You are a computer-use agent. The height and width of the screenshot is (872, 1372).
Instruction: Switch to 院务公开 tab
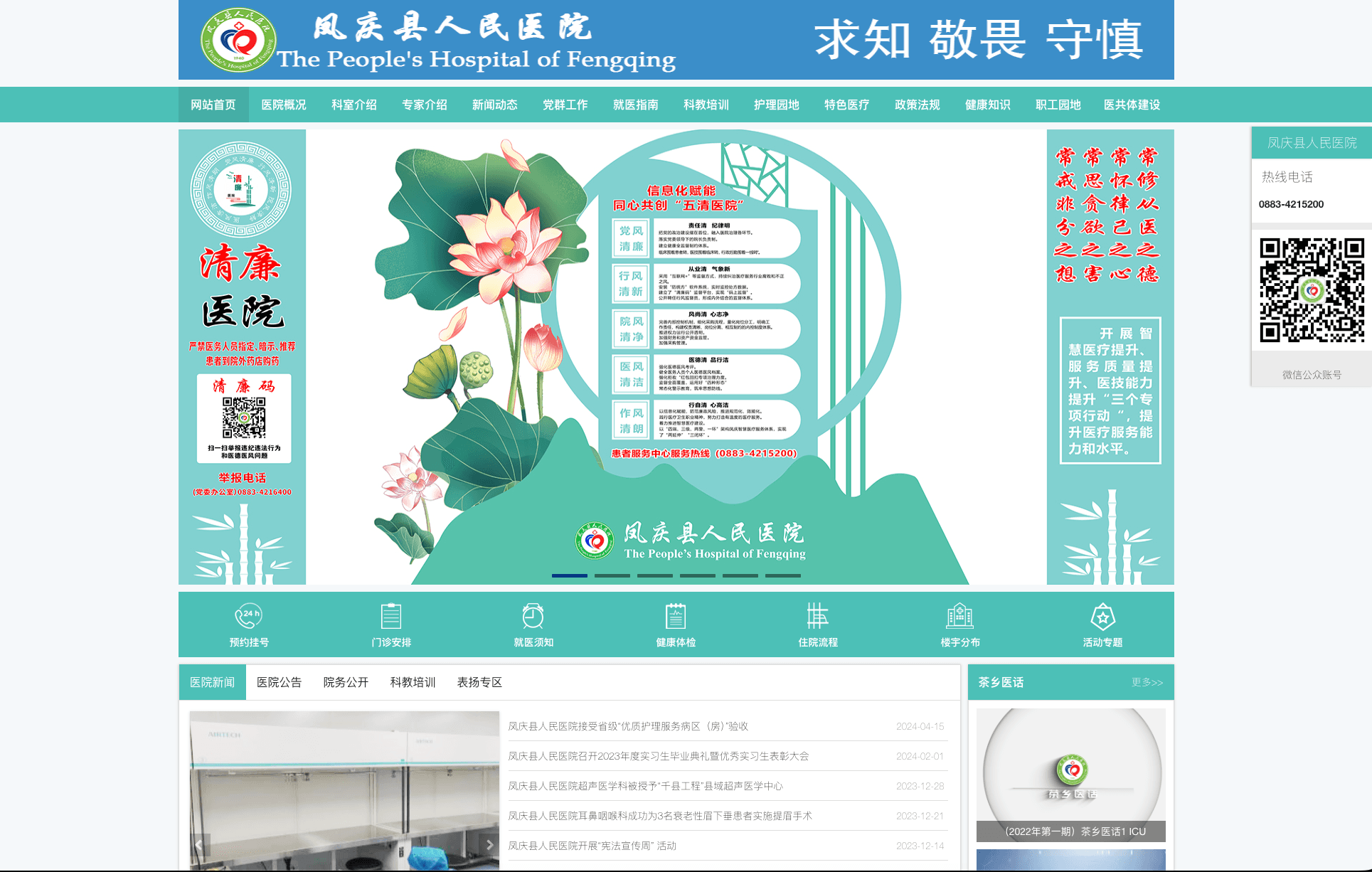[346, 682]
